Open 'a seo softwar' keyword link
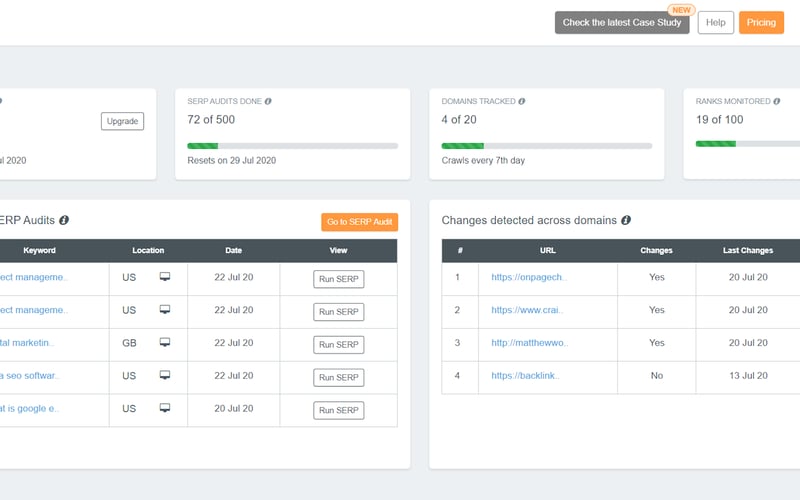The width and height of the screenshot is (800, 500). point(29,376)
